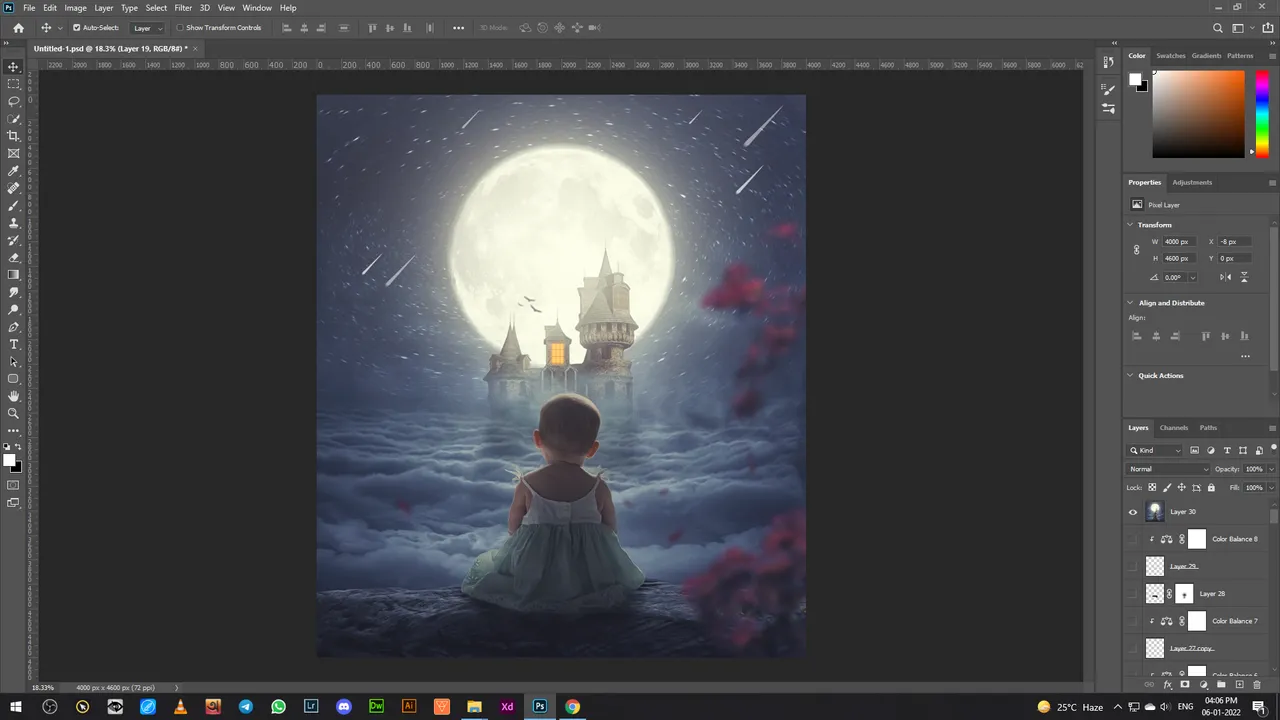Show the Color Balance 7 layer
The width and height of the screenshot is (1280, 720).
1133,621
